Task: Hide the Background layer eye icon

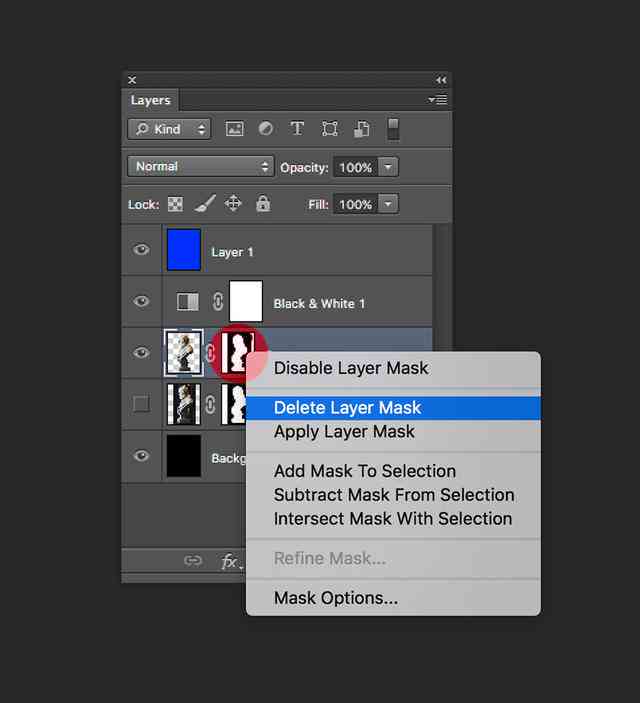Action: (141, 456)
